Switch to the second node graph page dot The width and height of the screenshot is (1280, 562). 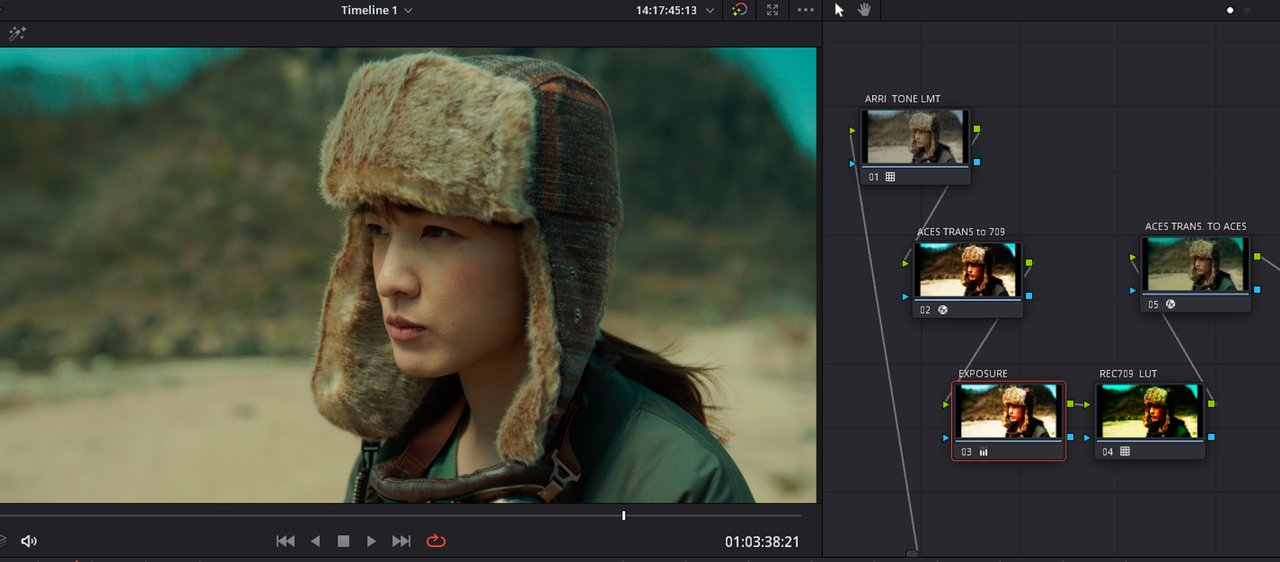(1246, 10)
